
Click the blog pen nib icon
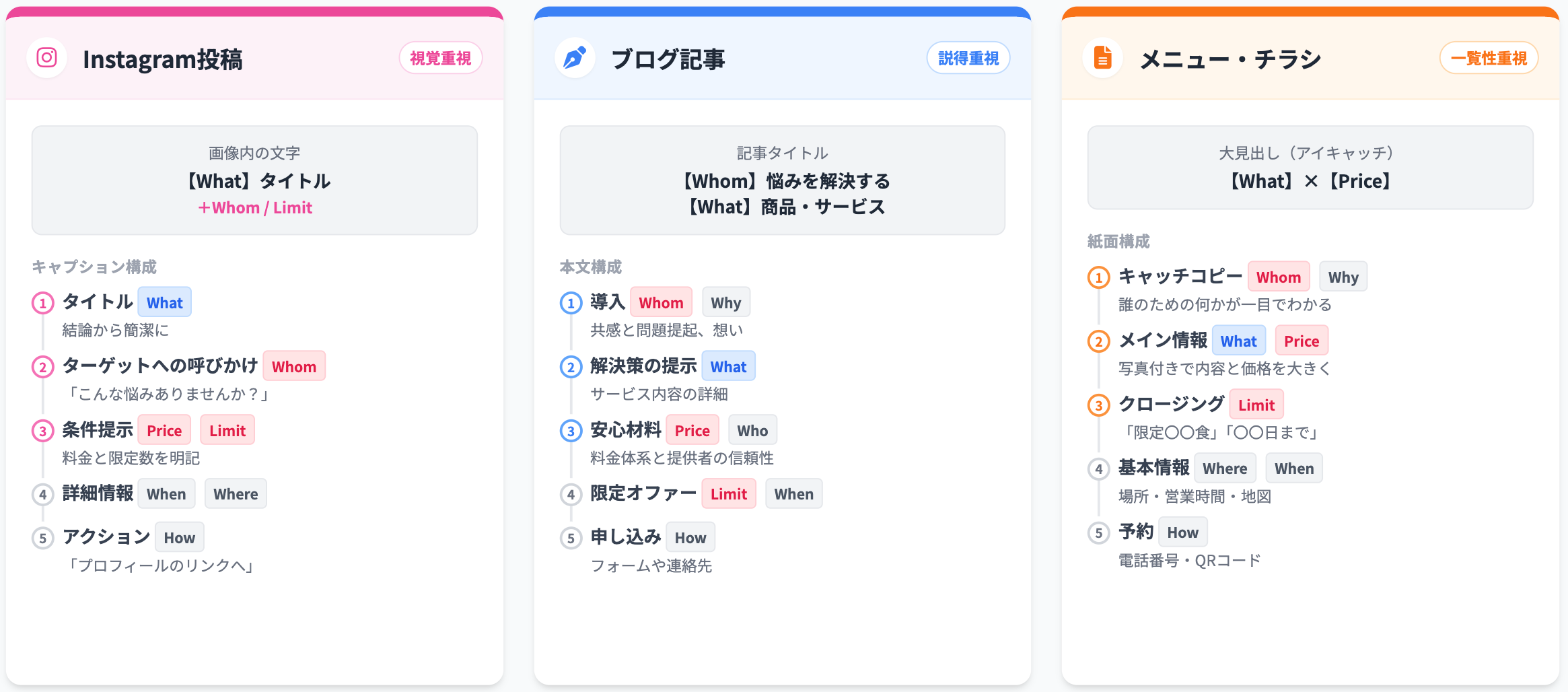pos(574,58)
